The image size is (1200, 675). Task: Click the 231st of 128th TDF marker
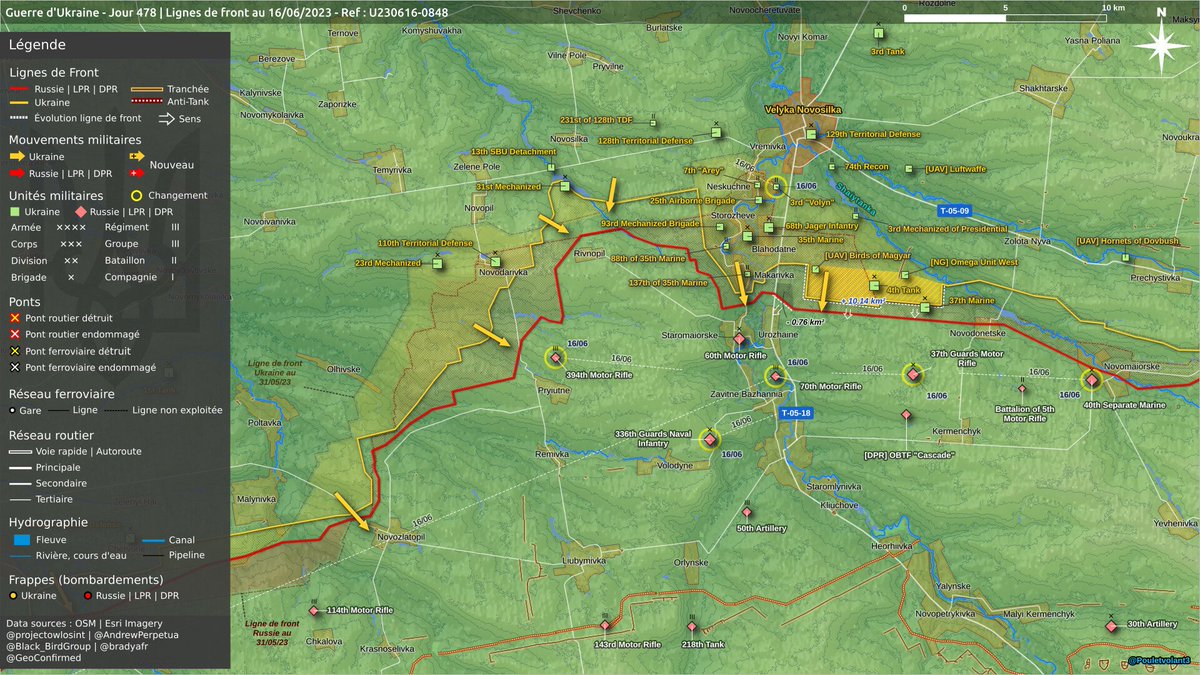click(653, 122)
